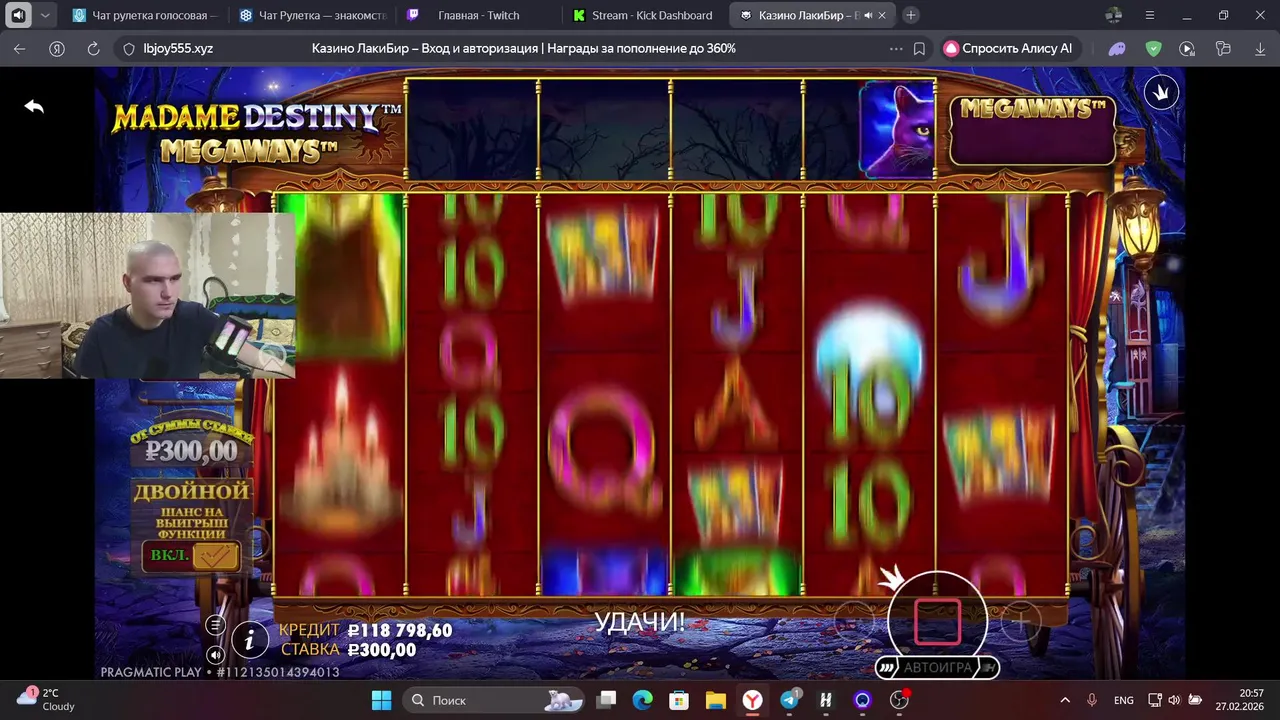This screenshot has width=1280, height=720.
Task: Close the Казино ЛакиБир tab
Action: pyautogui.click(x=882, y=15)
